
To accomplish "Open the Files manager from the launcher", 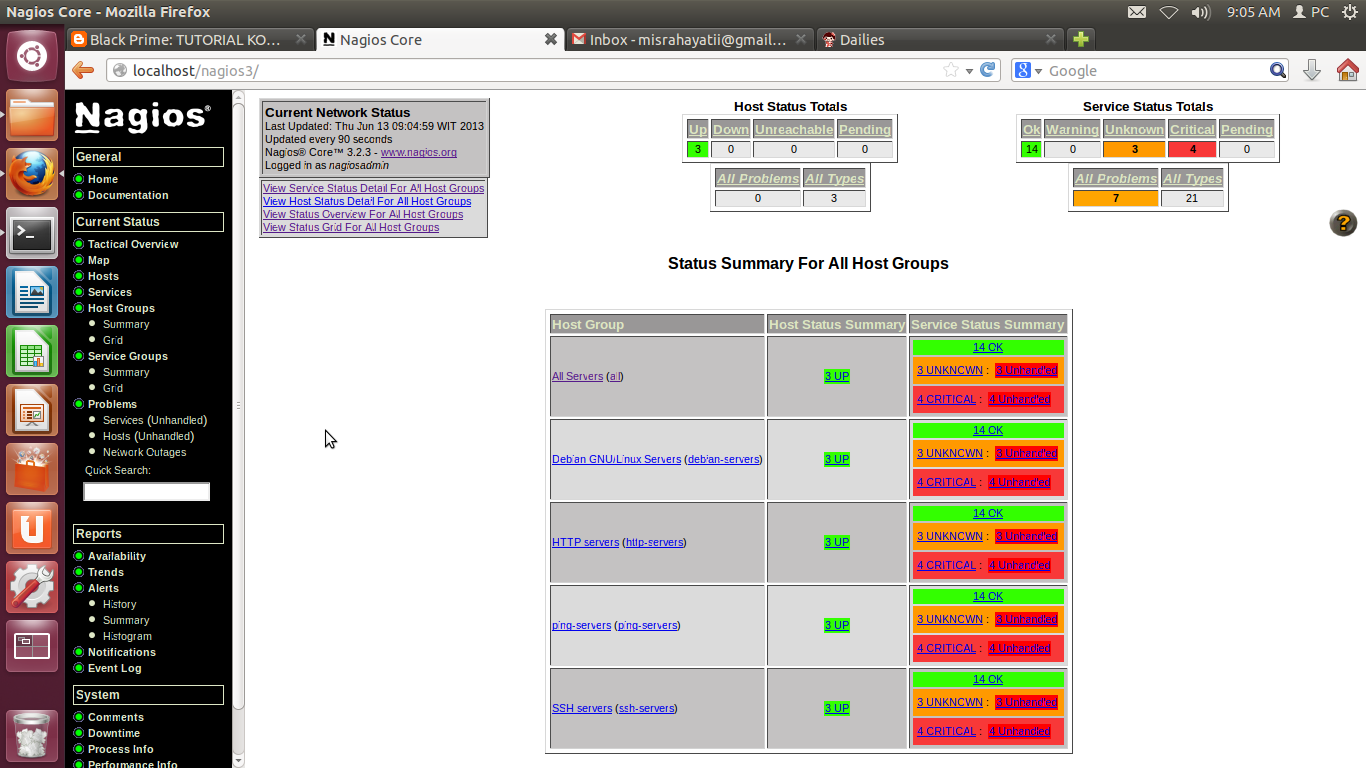I will [x=32, y=116].
